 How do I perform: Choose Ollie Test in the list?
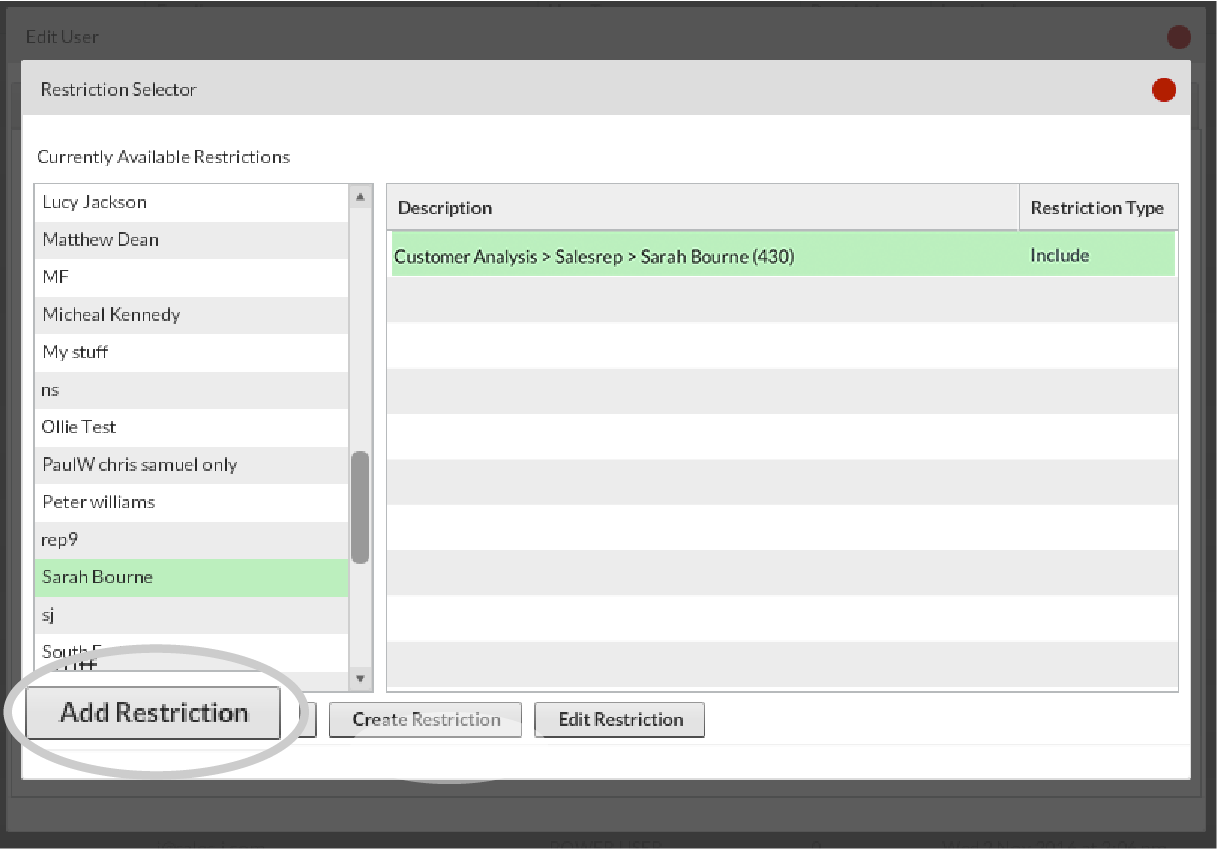point(191,427)
